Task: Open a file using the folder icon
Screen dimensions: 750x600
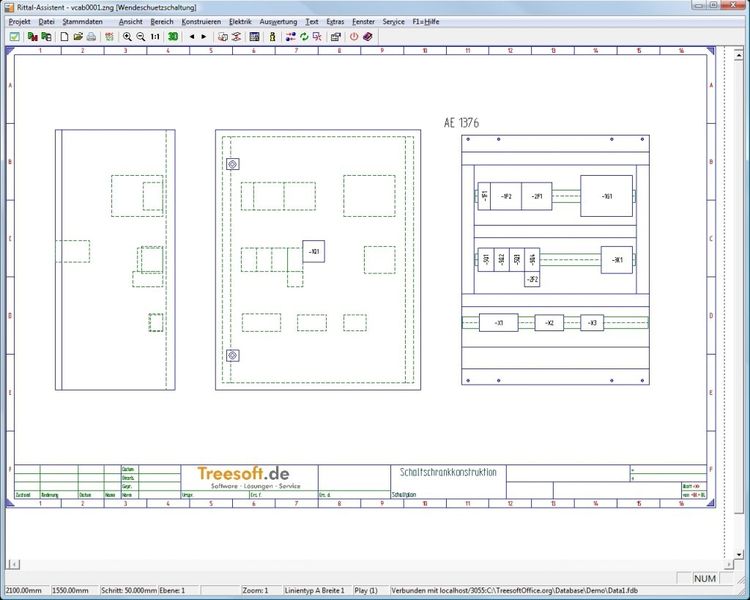Action: pyautogui.click(x=78, y=37)
